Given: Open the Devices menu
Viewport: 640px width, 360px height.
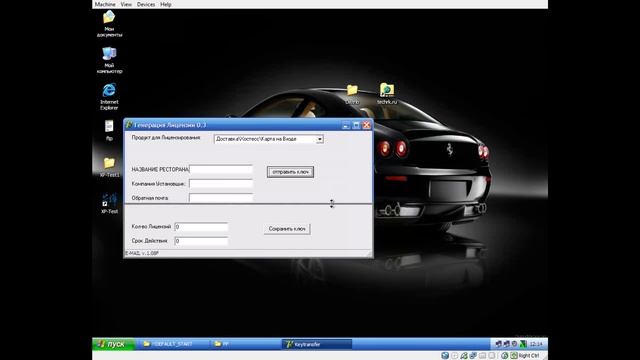Looking at the screenshot, I should [x=146, y=4].
